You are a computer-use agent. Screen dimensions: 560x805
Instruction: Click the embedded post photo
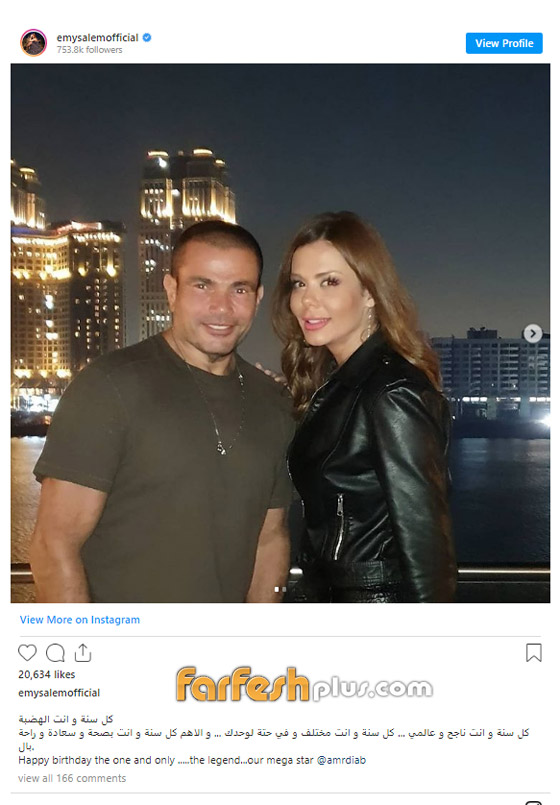(x=280, y=333)
